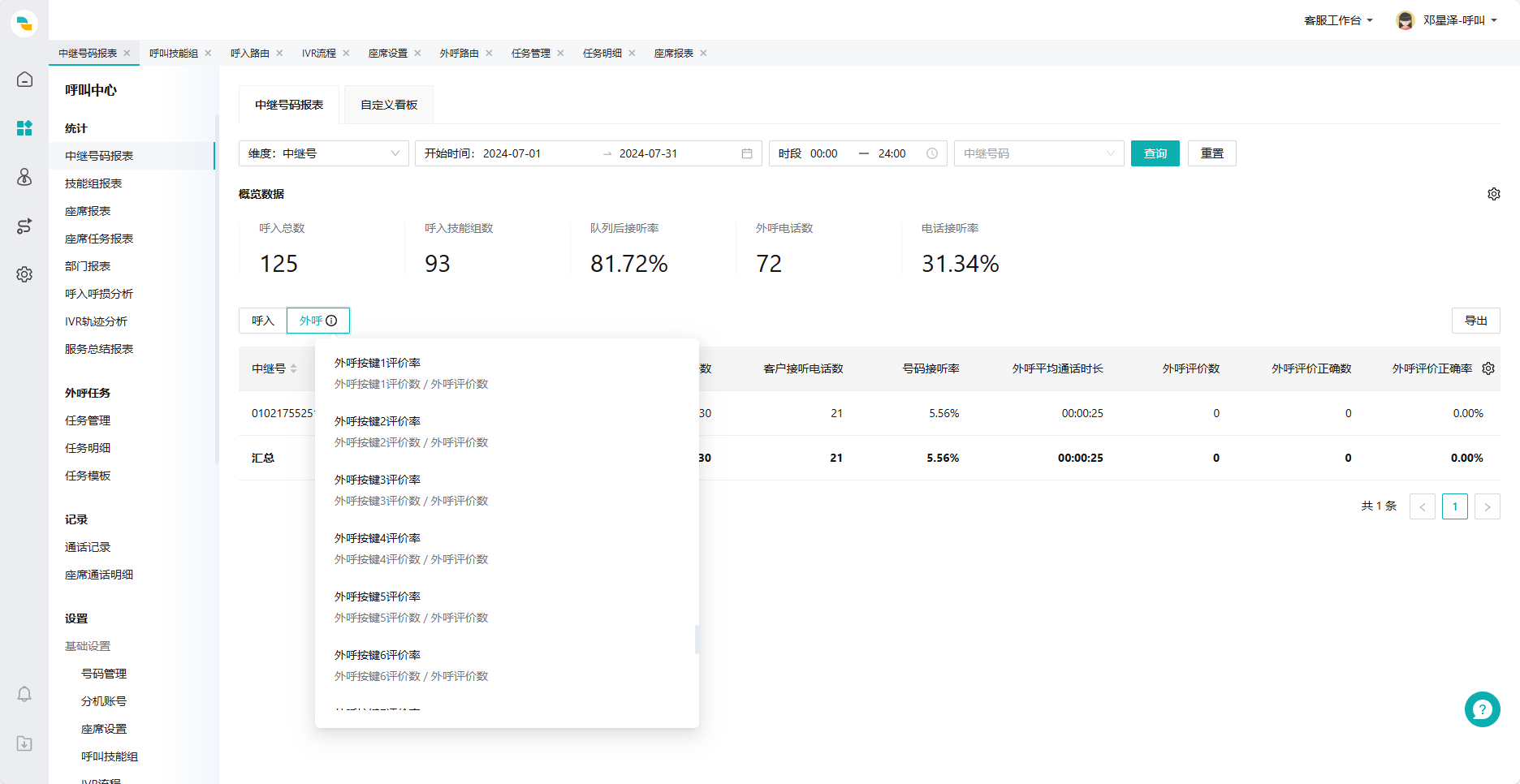
Task: Click the clock icon in time range
Action: [x=932, y=153]
